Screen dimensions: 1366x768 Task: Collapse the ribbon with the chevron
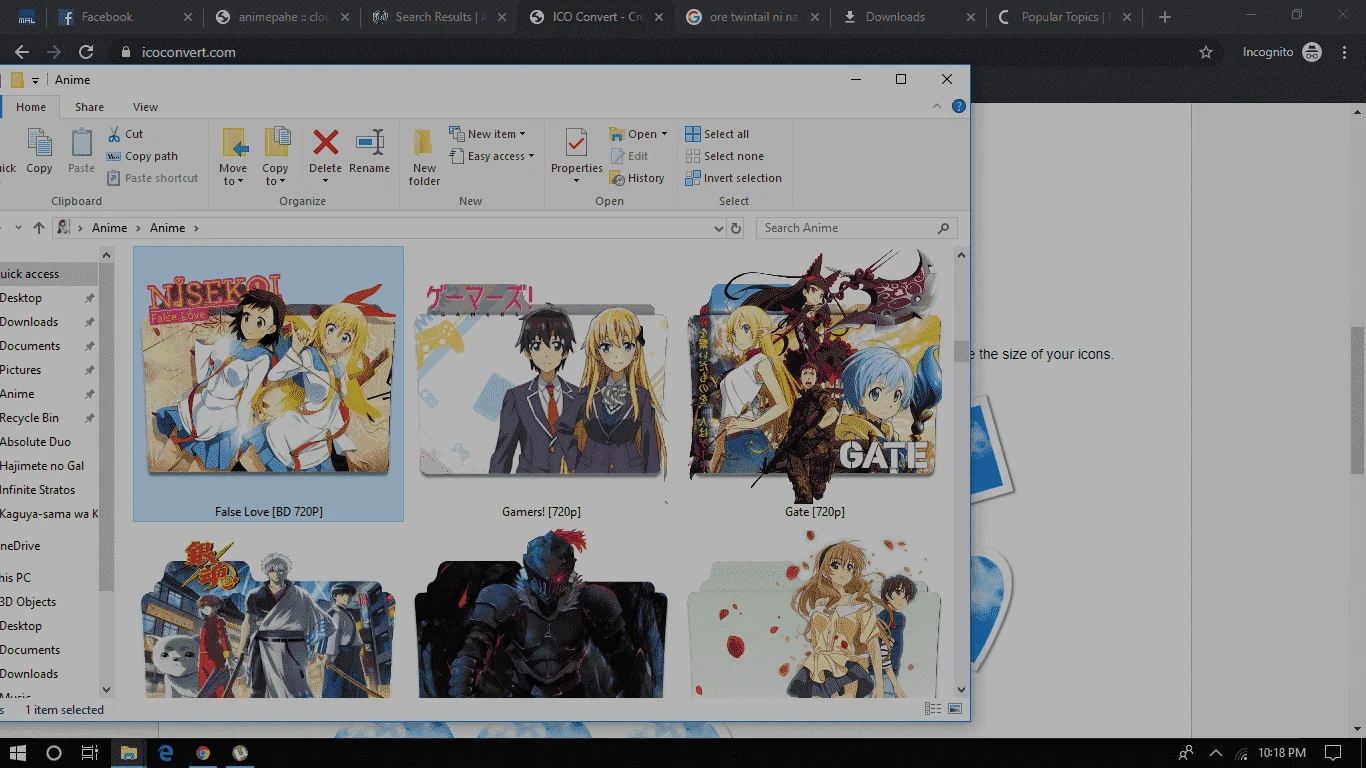pos(937,106)
